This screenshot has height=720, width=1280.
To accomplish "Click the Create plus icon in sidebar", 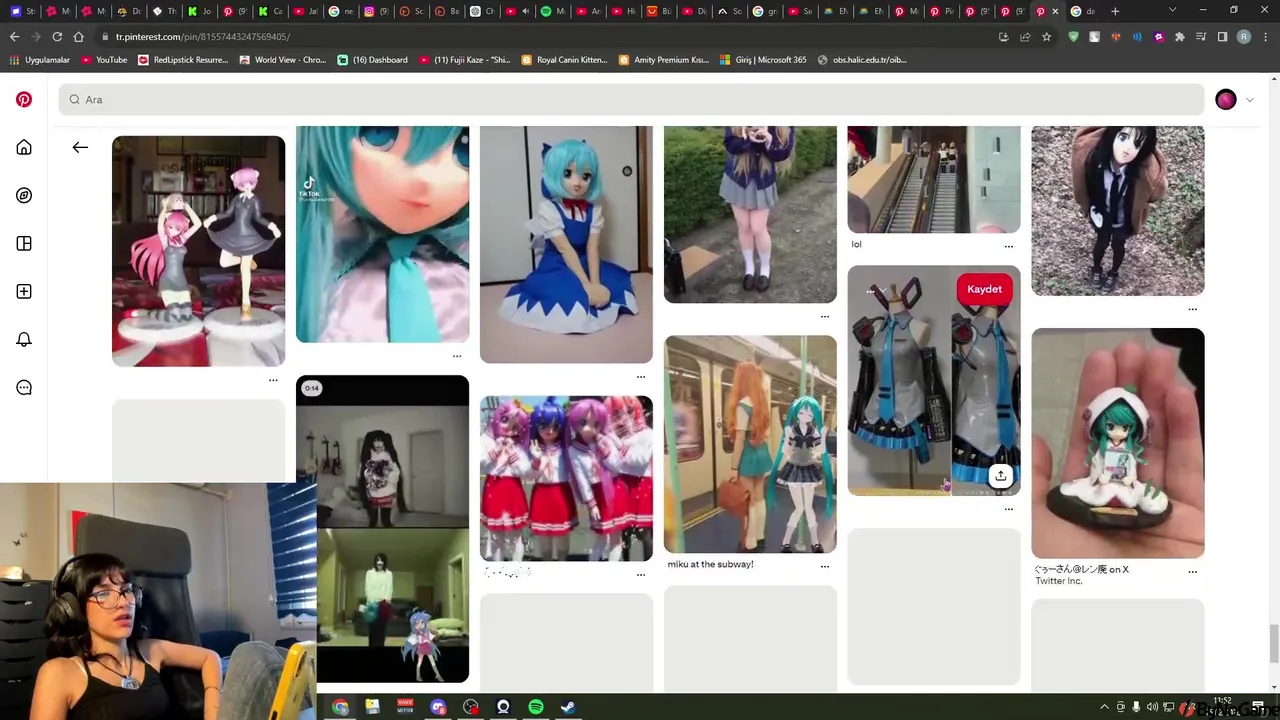I will pos(24,291).
